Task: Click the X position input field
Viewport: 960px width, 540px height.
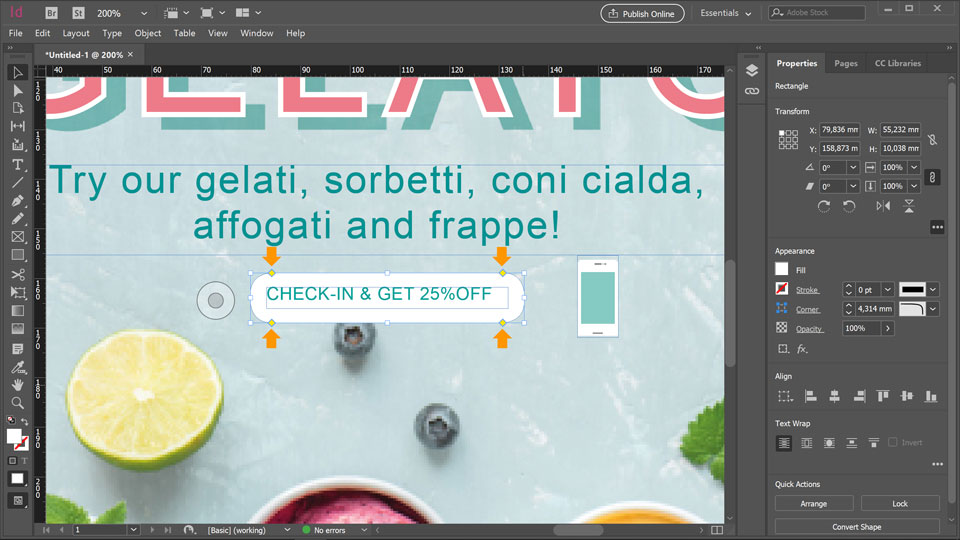Action: coord(840,130)
